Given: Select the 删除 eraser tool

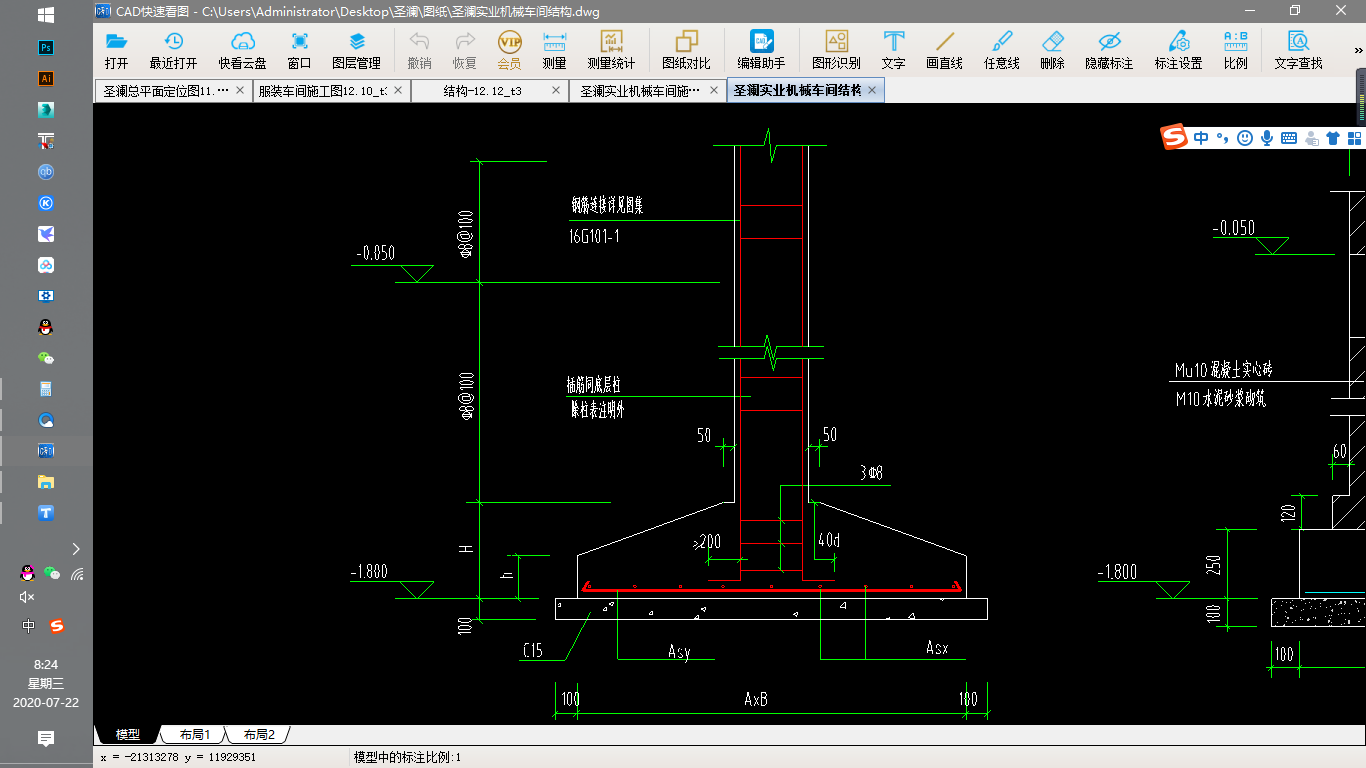Looking at the screenshot, I should pyautogui.click(x=1052, y=50).
